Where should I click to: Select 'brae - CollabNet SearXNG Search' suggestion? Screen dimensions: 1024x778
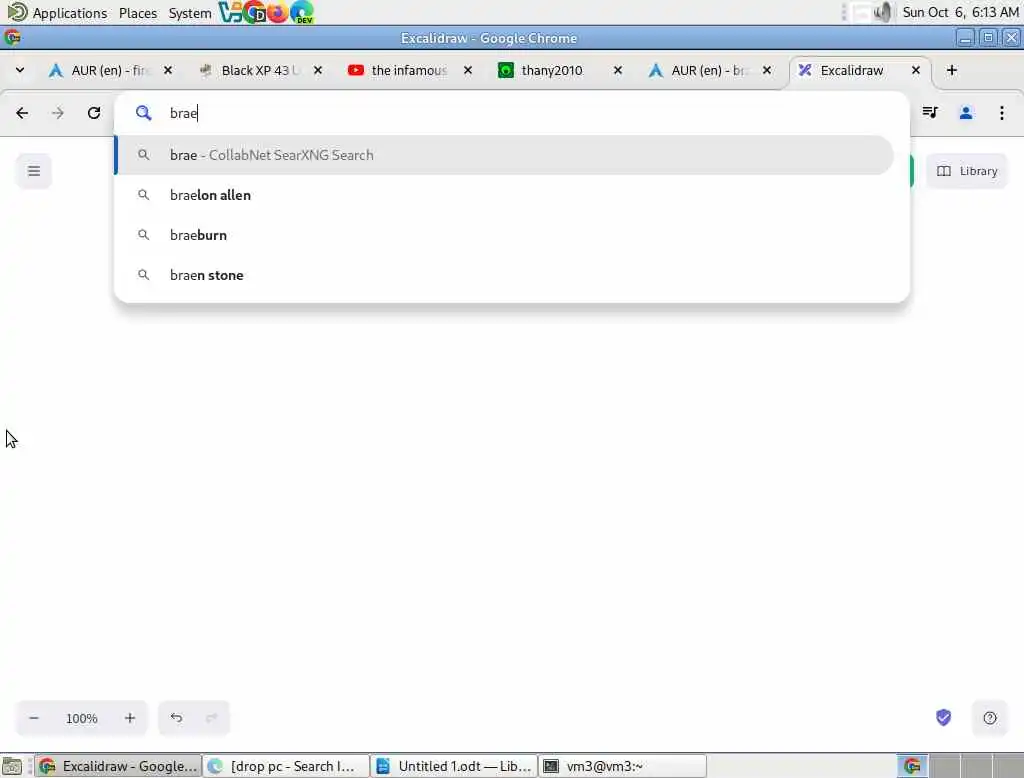(x=505, y=155)
